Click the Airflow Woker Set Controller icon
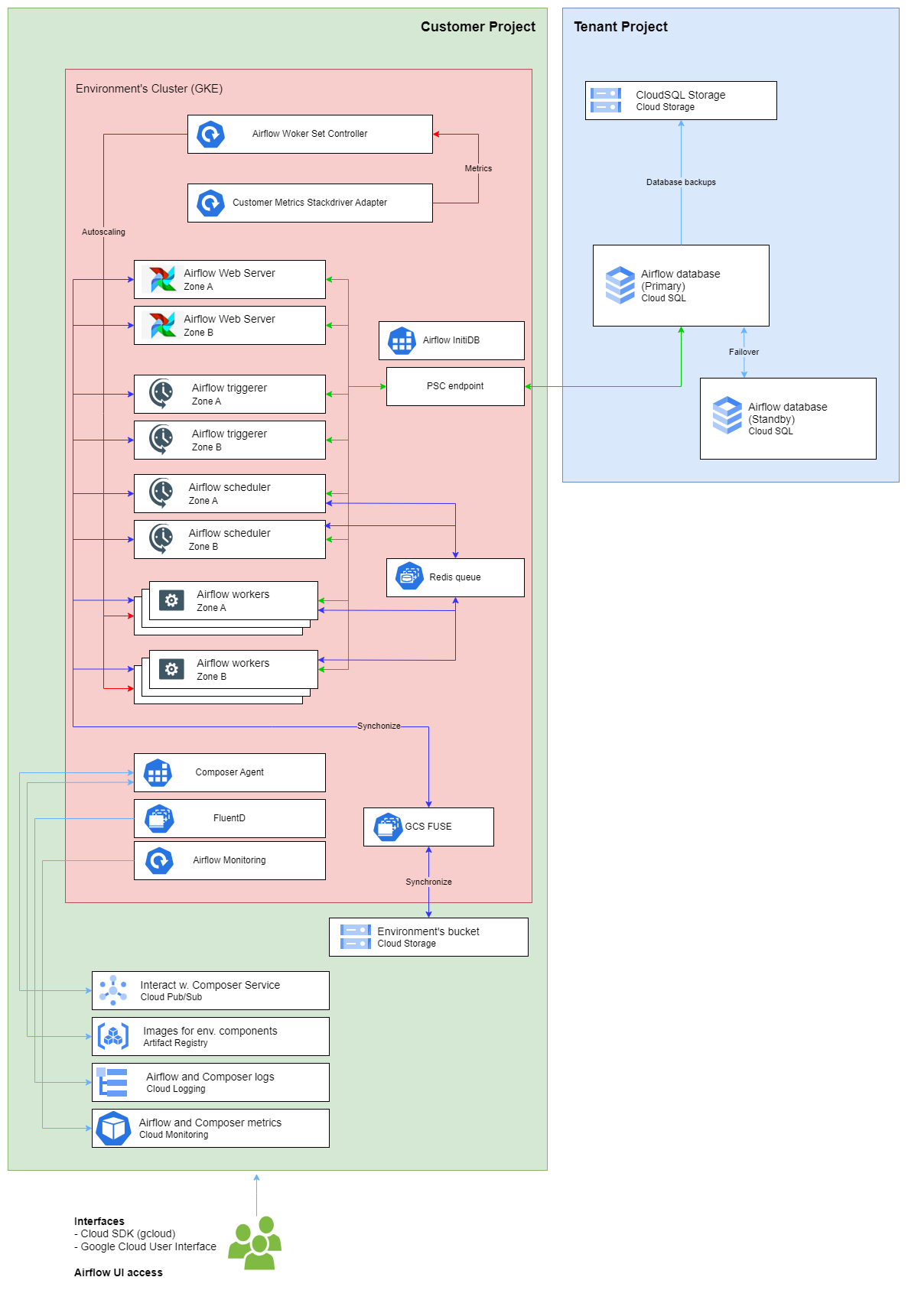The image size is (908, 1316). (x=210, y=135)
